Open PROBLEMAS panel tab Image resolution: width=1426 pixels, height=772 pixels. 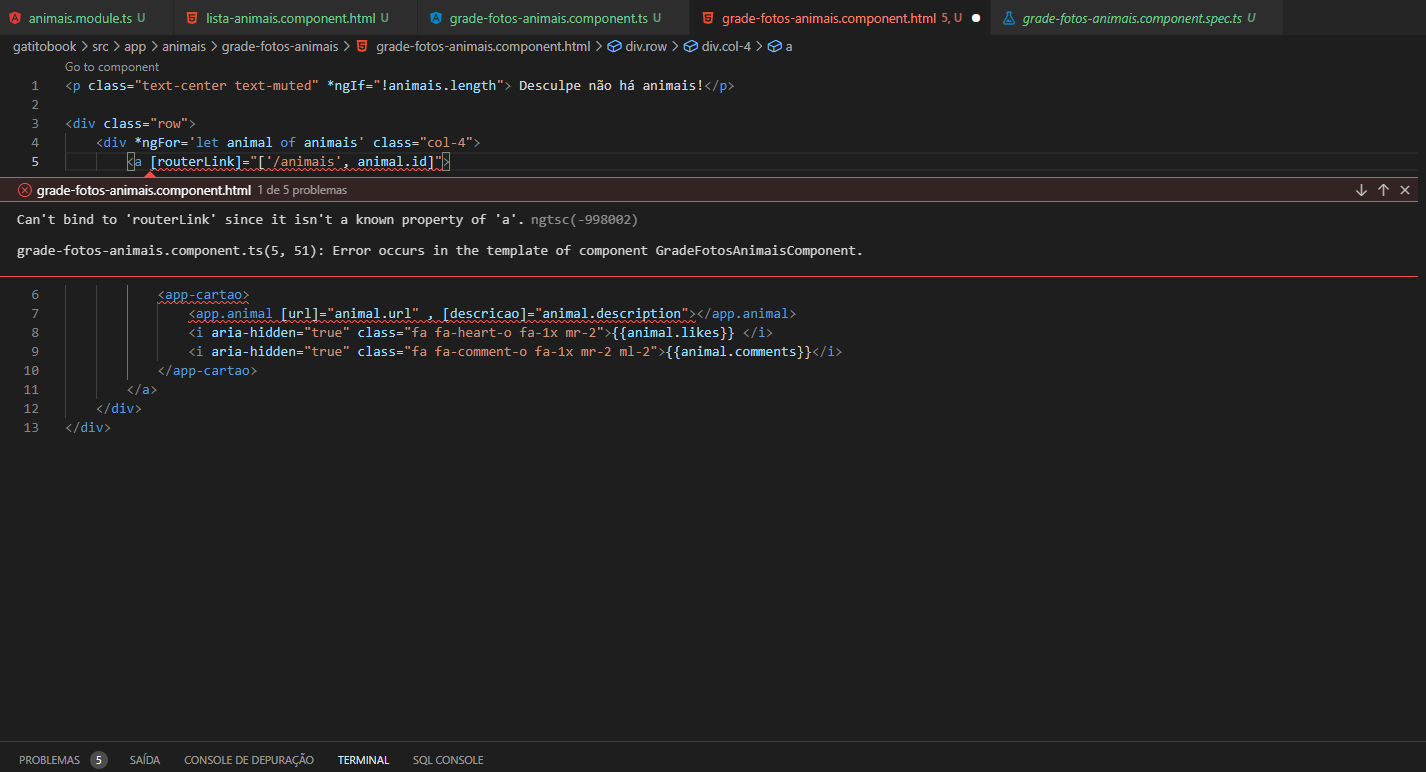(x=49, y=760)
